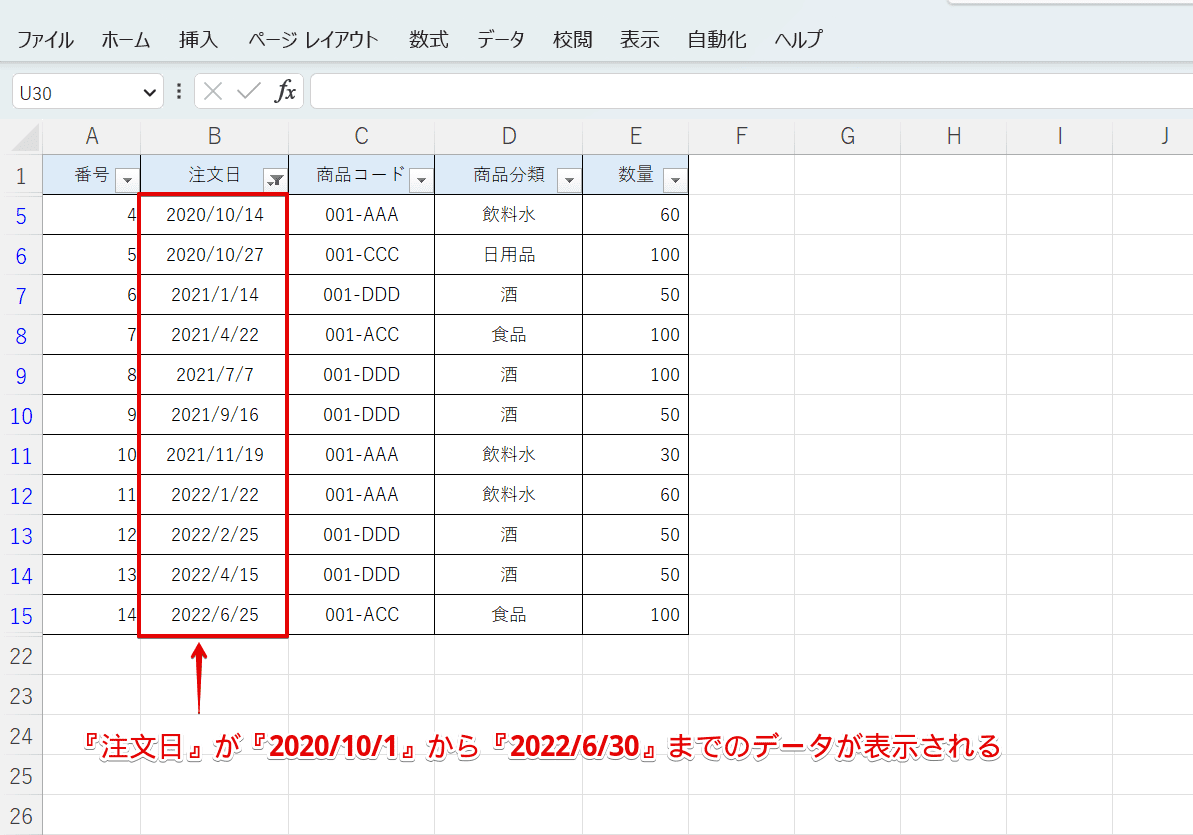1193x835 pixels.
Task: Open the 注文日 applied filter button
Action: point(275,180)
